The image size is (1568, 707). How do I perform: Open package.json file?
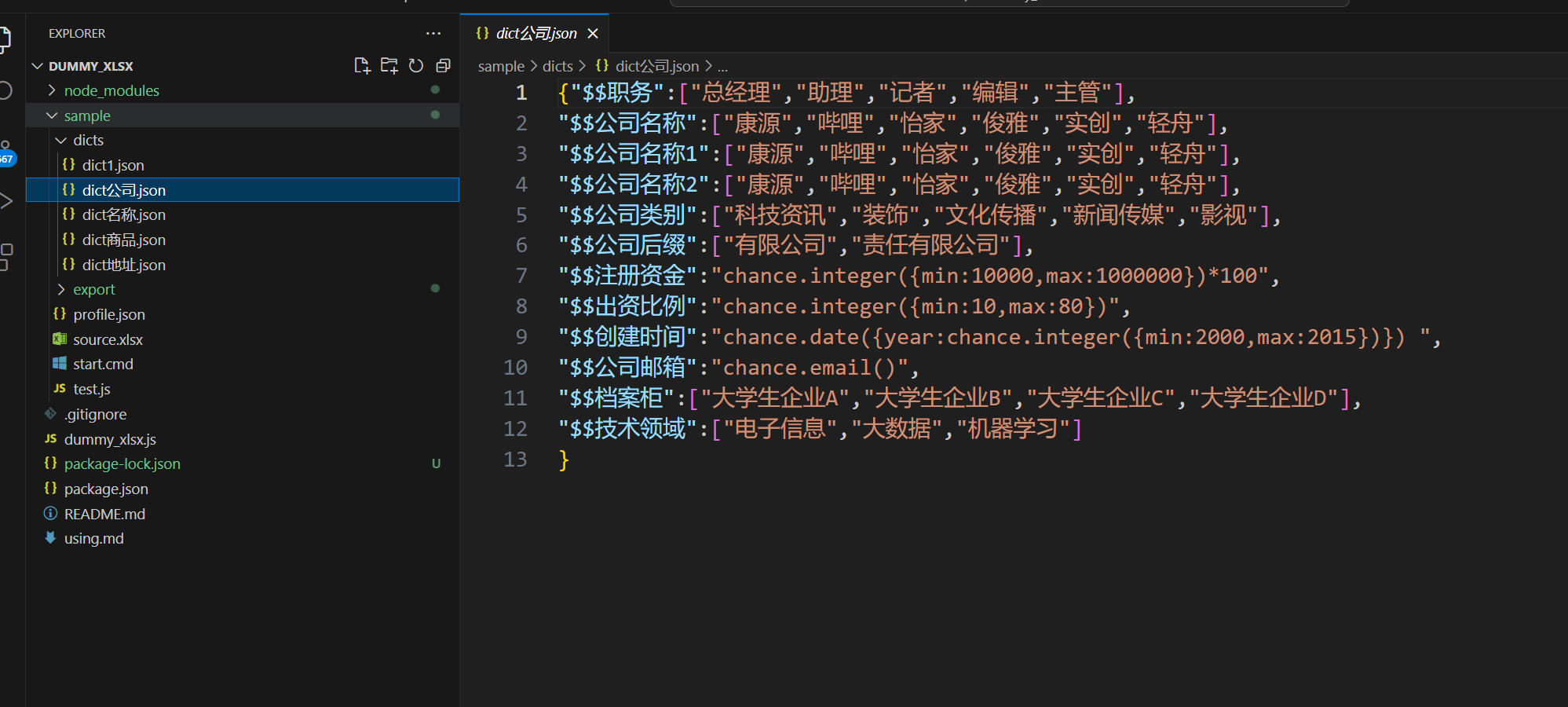pos(243,489)
